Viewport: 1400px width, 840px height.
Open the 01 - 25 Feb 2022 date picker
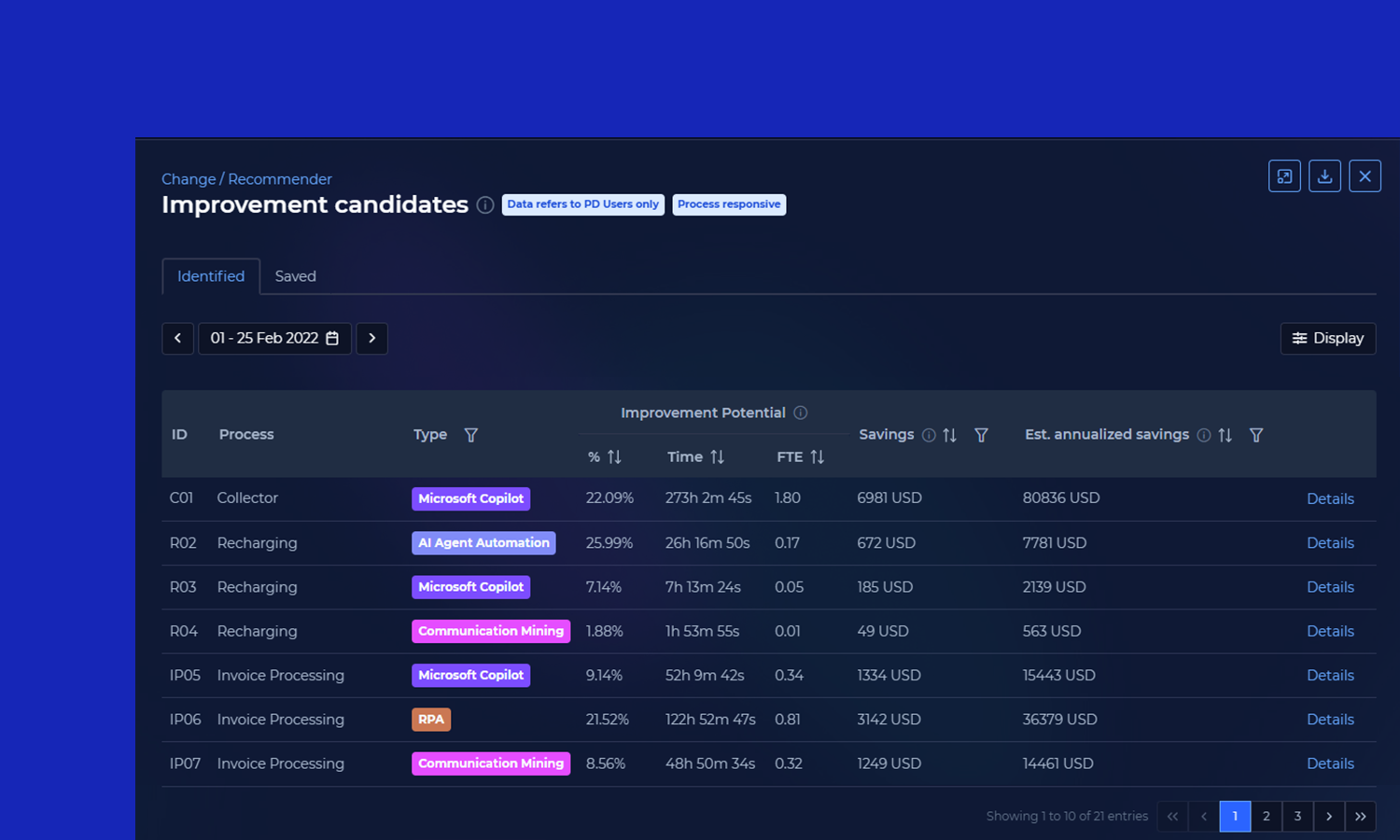[x=274, y=338]
